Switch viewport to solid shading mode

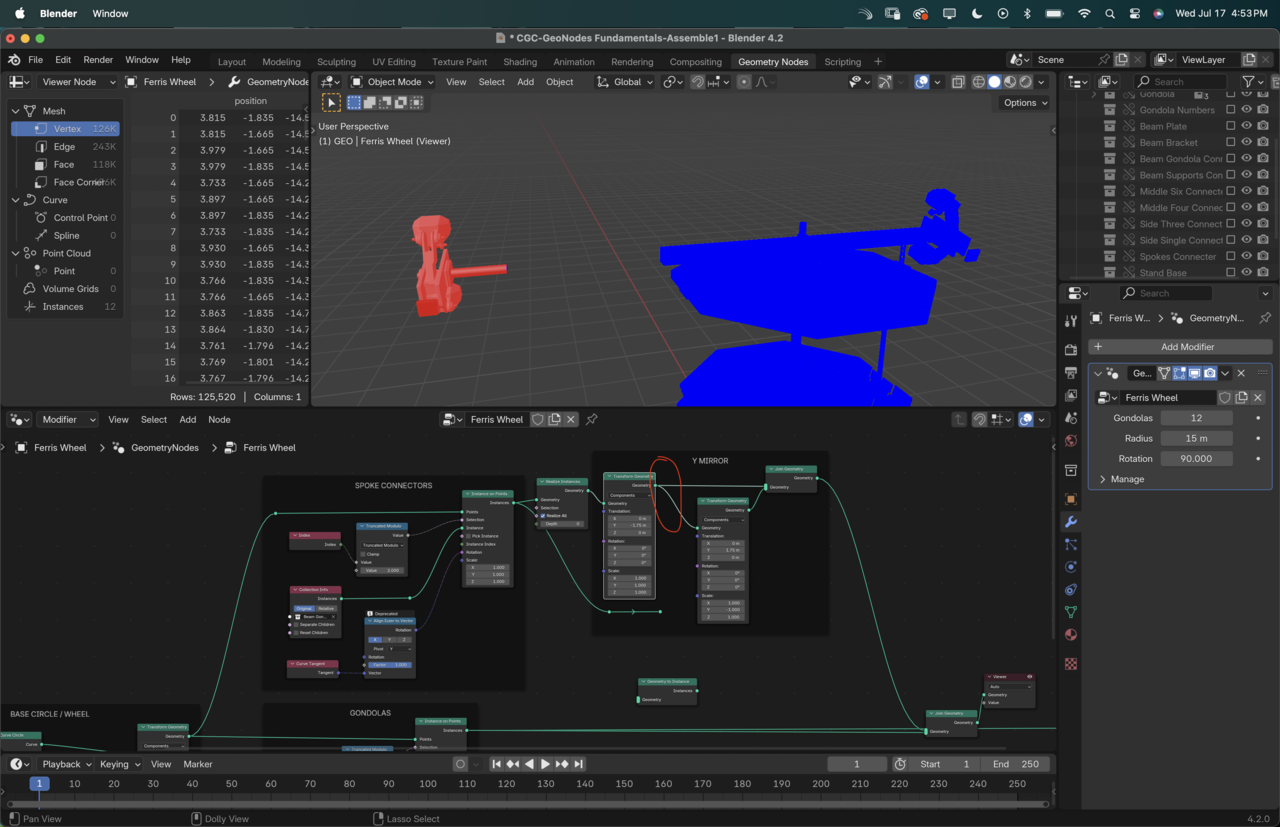pyautogui.click(x=994, y=82)
